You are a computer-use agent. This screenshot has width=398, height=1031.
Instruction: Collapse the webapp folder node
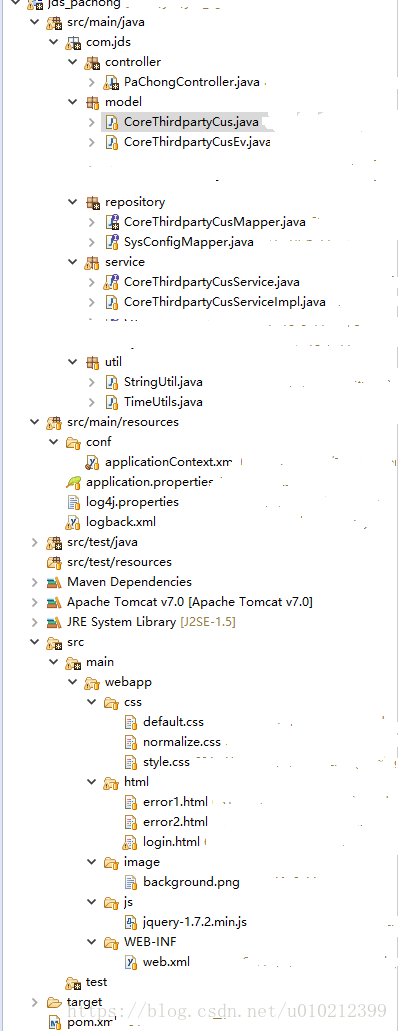pos(72,682)
